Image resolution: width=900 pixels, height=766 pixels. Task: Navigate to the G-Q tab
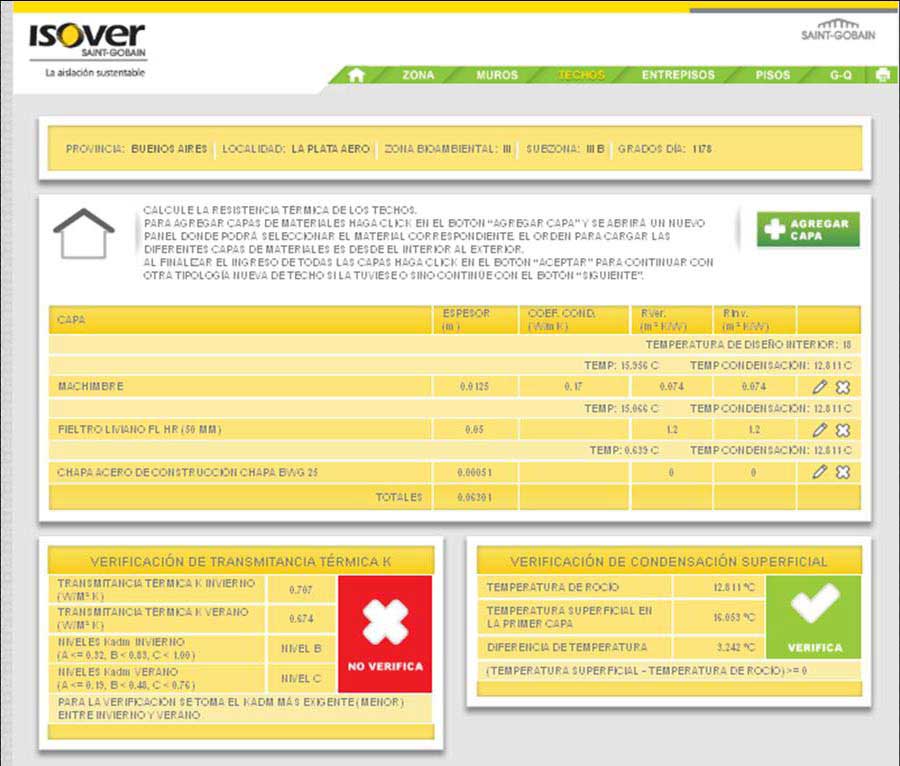[840, 75]
